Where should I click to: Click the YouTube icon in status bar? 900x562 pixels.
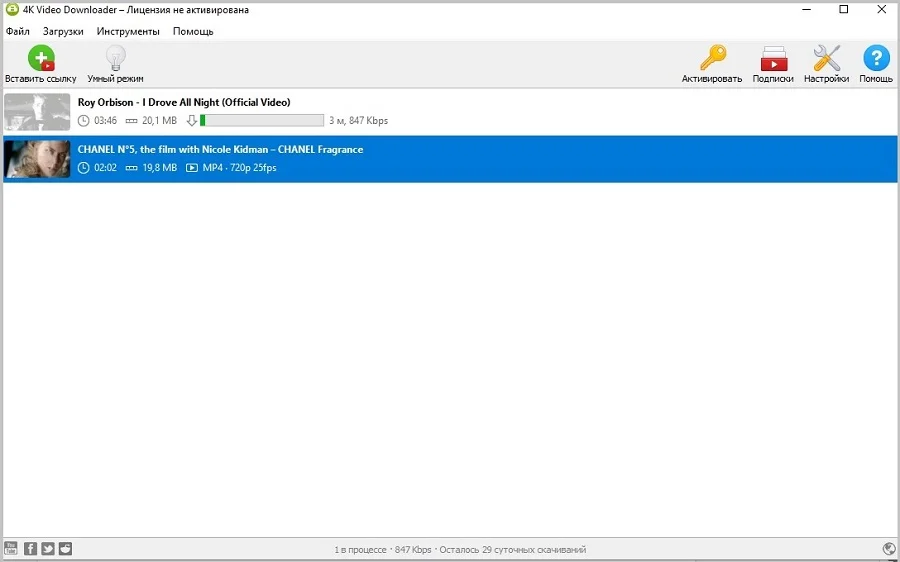coord(11,548)
